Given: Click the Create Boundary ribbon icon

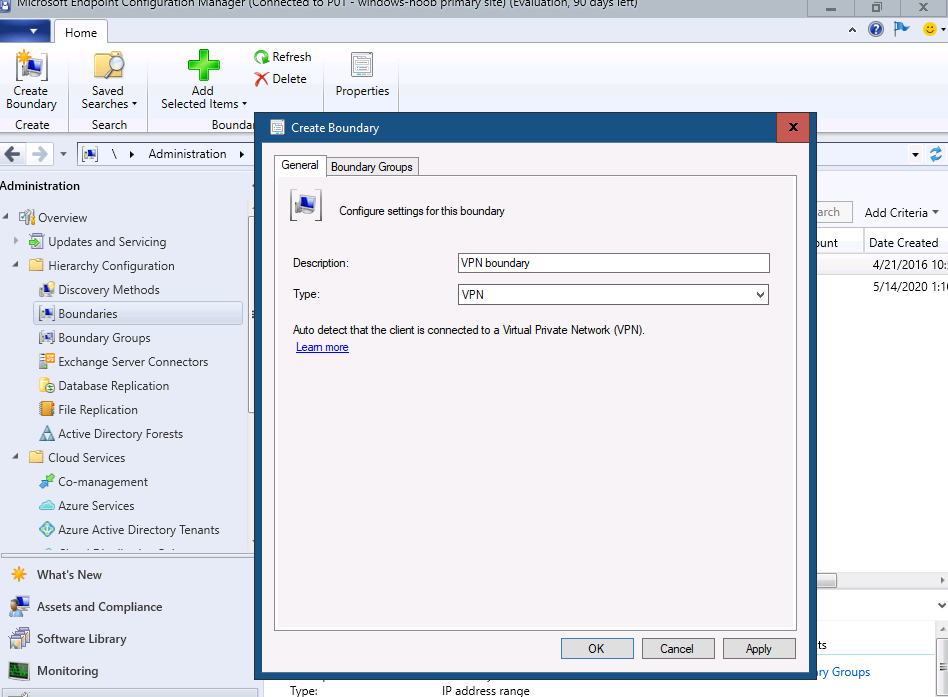Looking at the screenshot, I should pyautogui.click(x=31, y=80).
